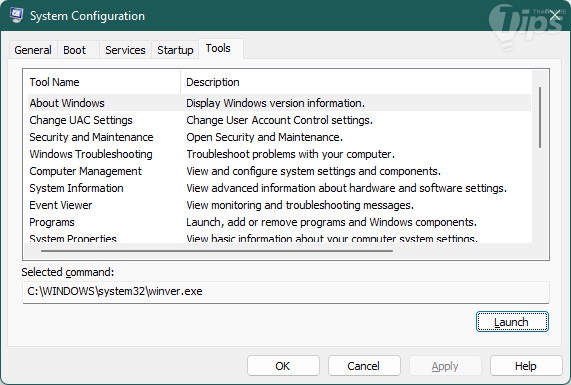This screenshot has width=571, height=385.
Task: Click the horizontal scrollbar under tool list
Action: click(217, 251)
